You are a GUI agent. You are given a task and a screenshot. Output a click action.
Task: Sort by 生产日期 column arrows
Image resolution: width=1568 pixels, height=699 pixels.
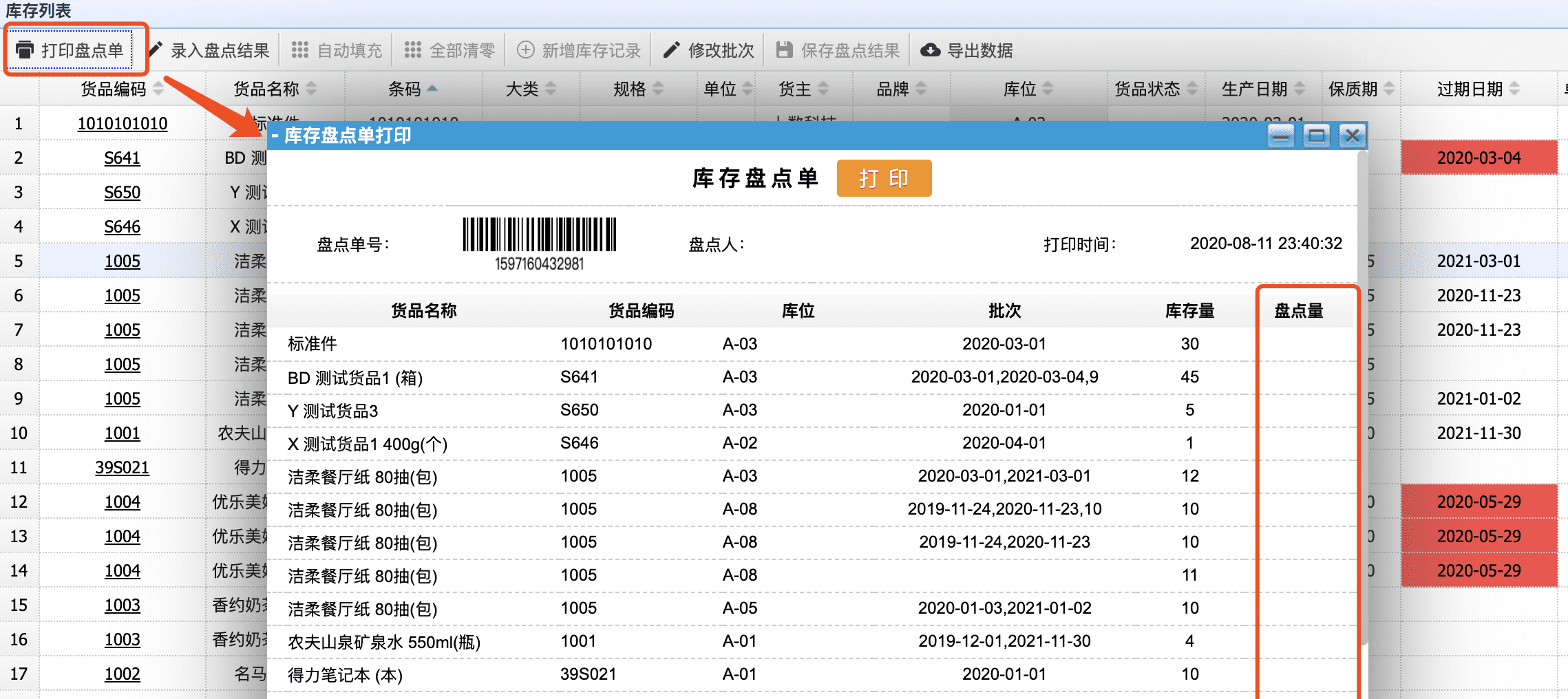click(x=1300, y=89)
